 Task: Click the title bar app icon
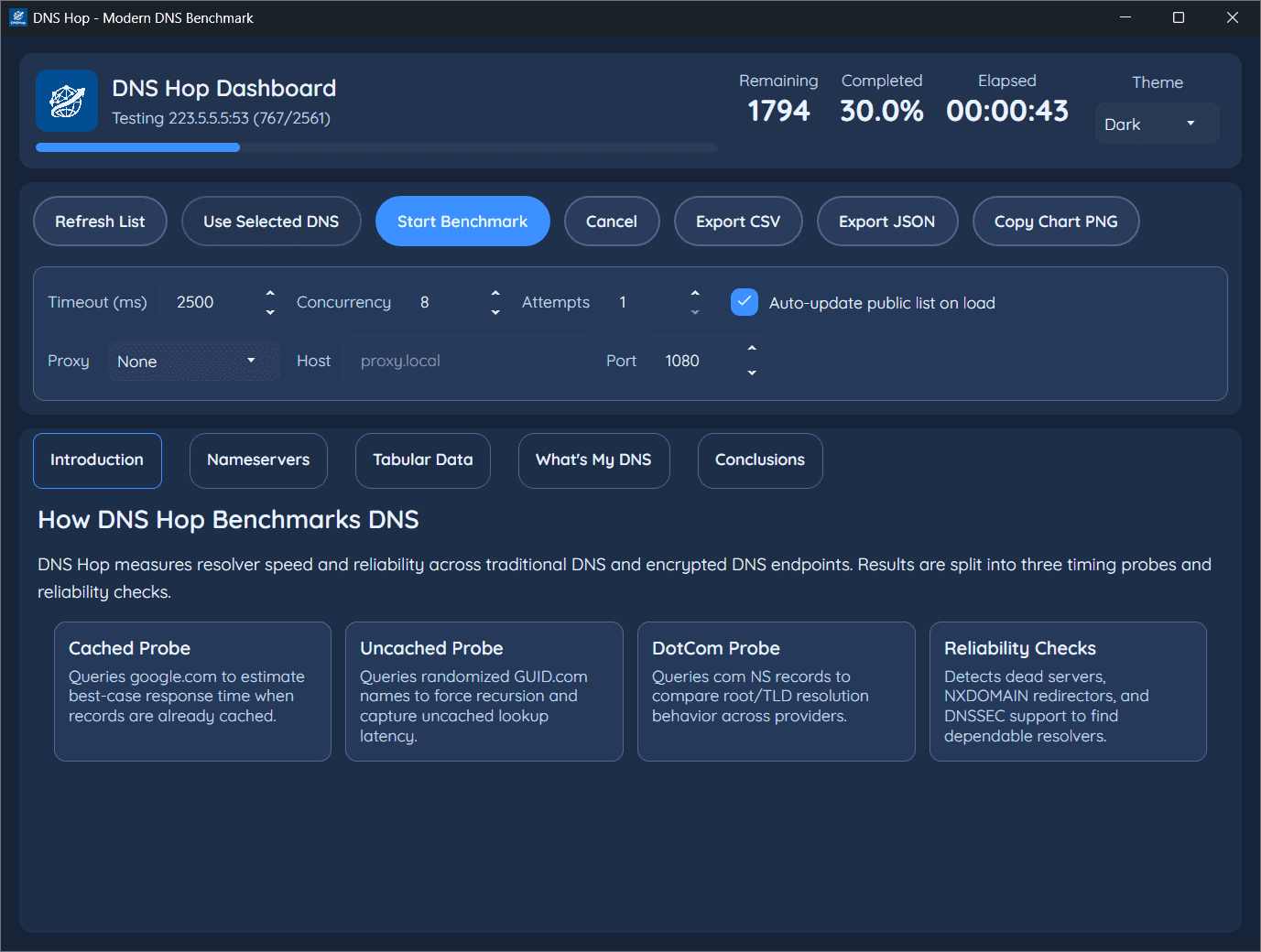tap(18, 17)
